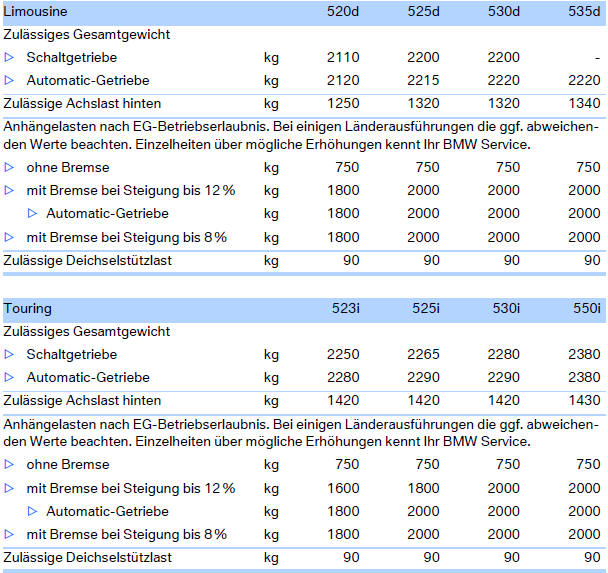Click Limousine "ohne Bremse" row label

tap(68, 167)
